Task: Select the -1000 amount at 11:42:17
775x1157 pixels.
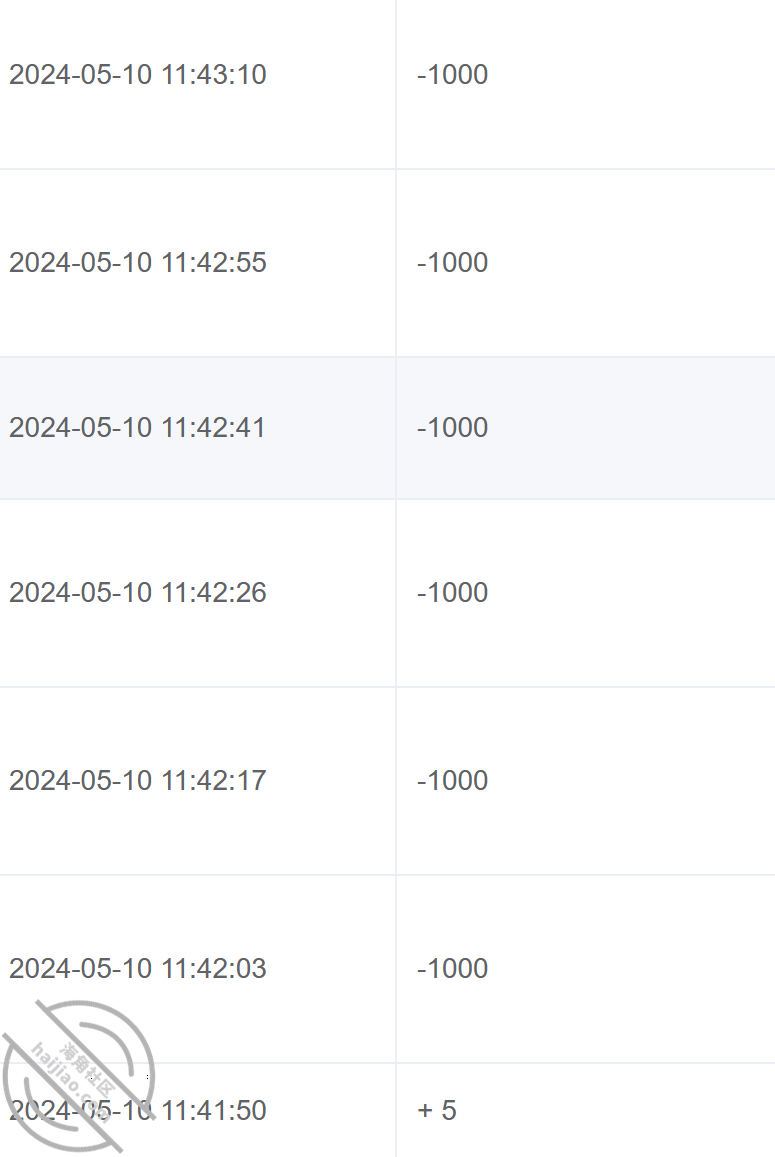Action: pyautogui.click(x=452, y=781)
